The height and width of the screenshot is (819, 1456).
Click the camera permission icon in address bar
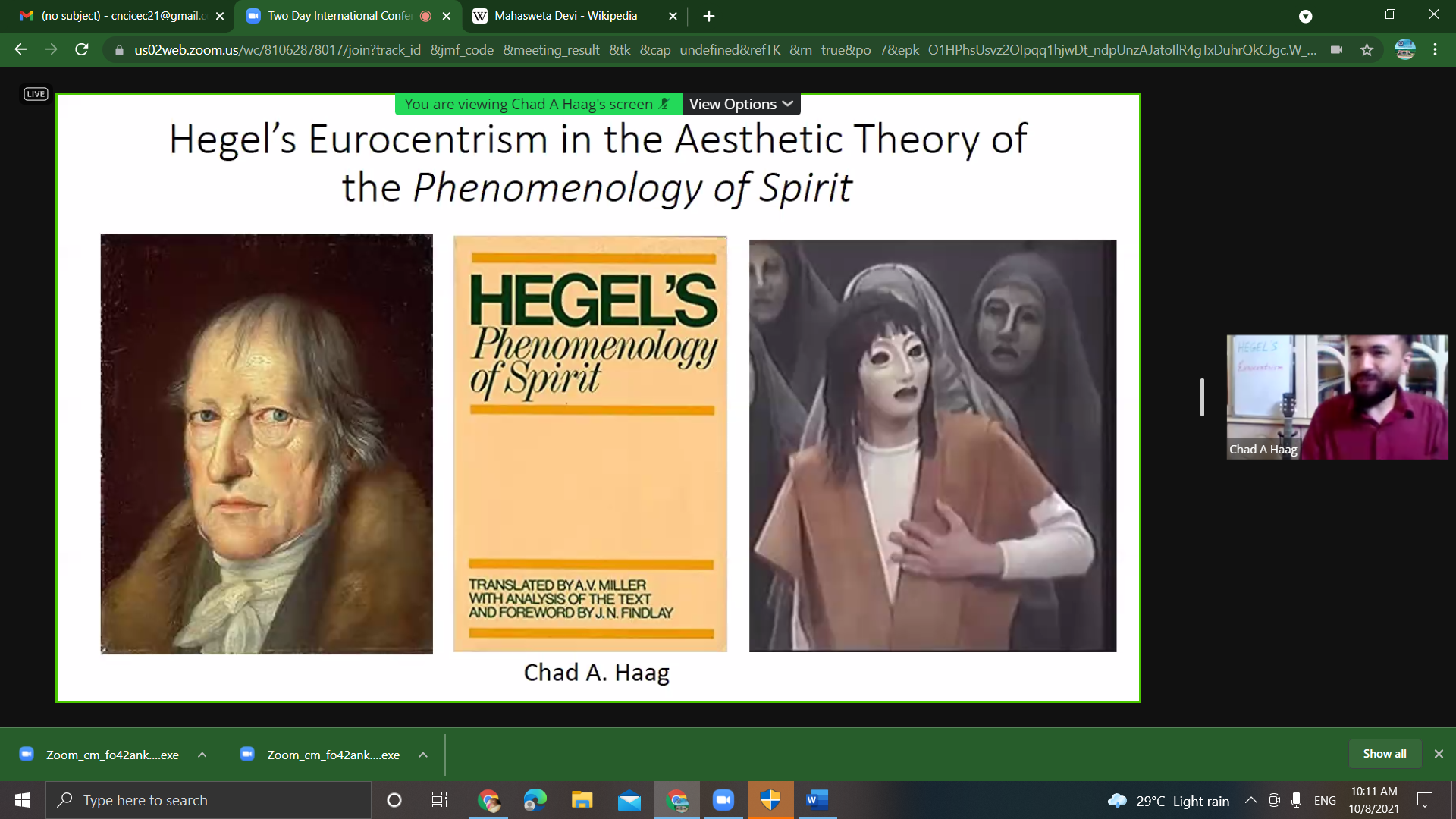[1336, 50]
